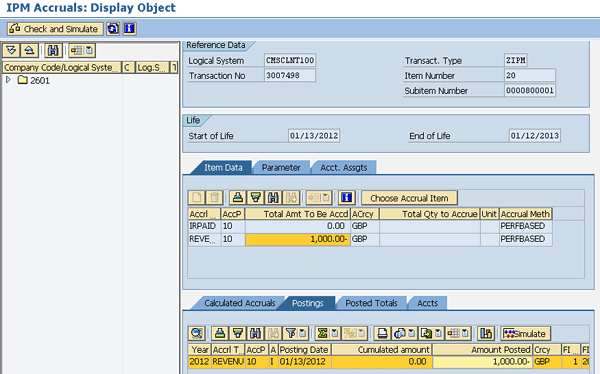Open the tree layout options dropdown
Screen dimensions: 600x374
click(x=82, y=50)
